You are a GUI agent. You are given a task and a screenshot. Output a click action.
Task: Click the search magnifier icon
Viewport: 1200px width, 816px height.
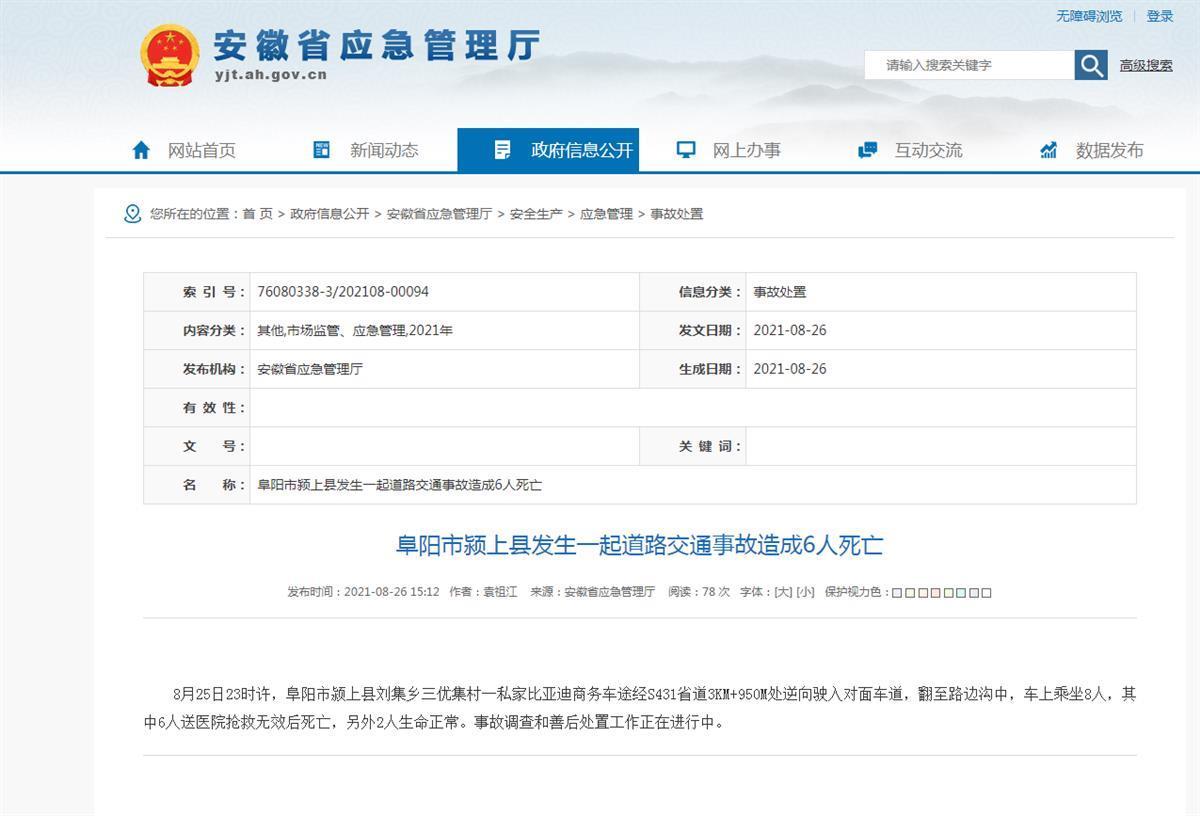coord(1091,65)
